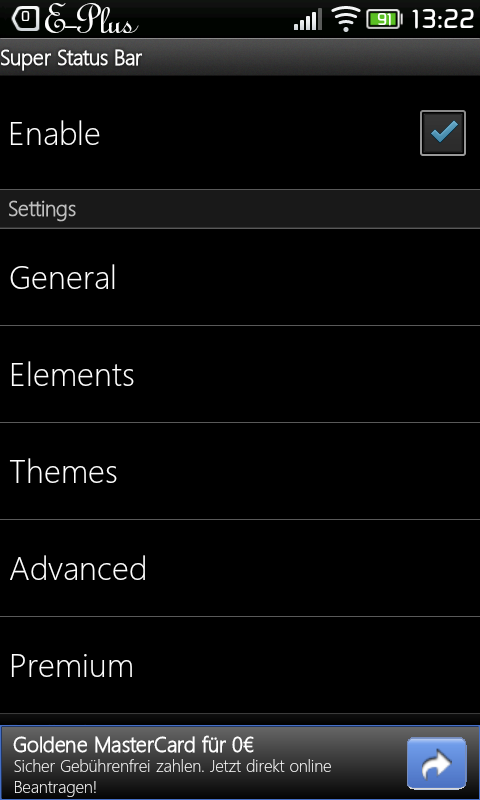Tap the Settings section header
The height and width of the screenshot is (800, 480).
[x=240, y=209]
